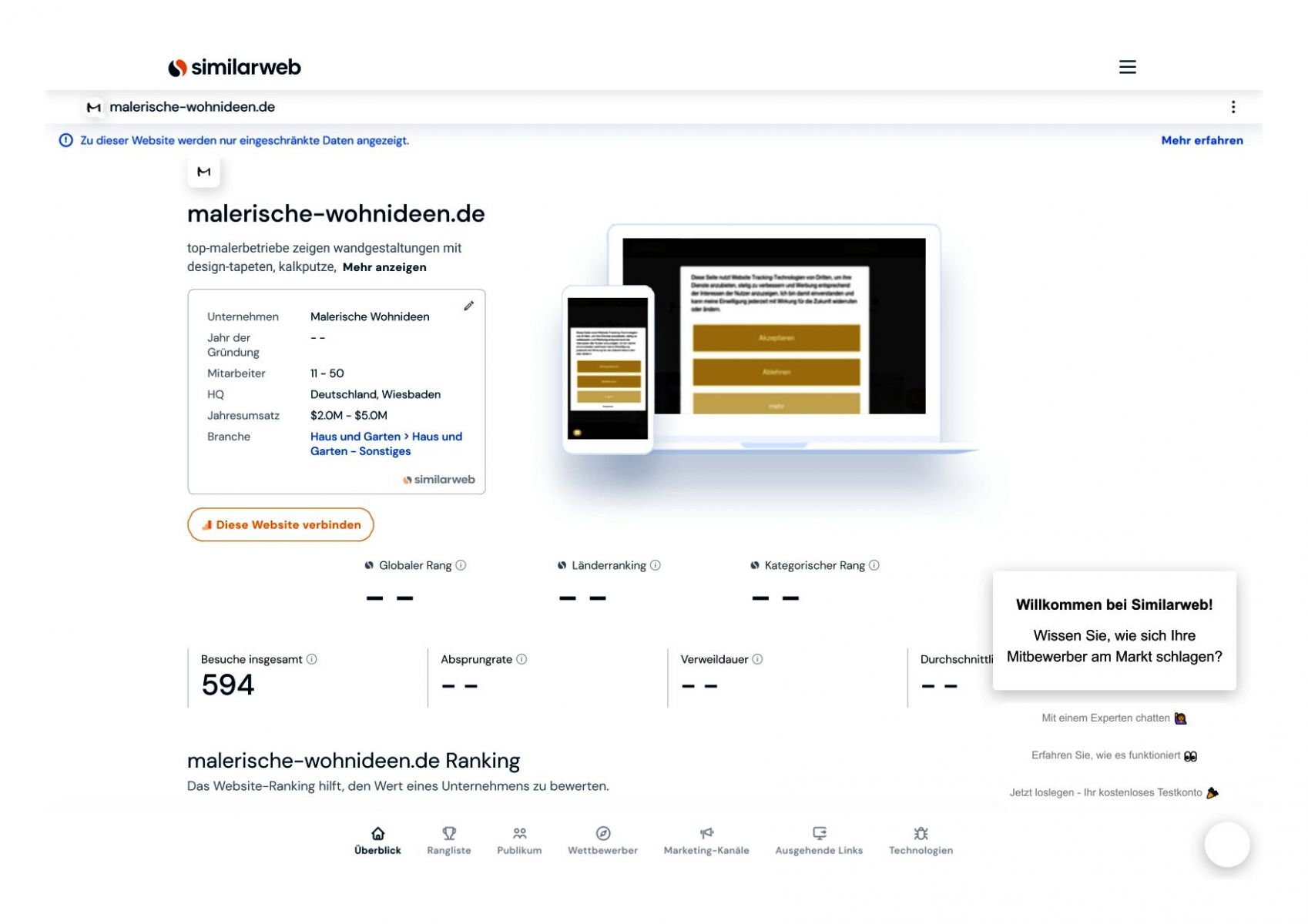This screenshot has height=924, width=1308.
Task: Click Mehr erfahren link
Action: pos(1202,140)
